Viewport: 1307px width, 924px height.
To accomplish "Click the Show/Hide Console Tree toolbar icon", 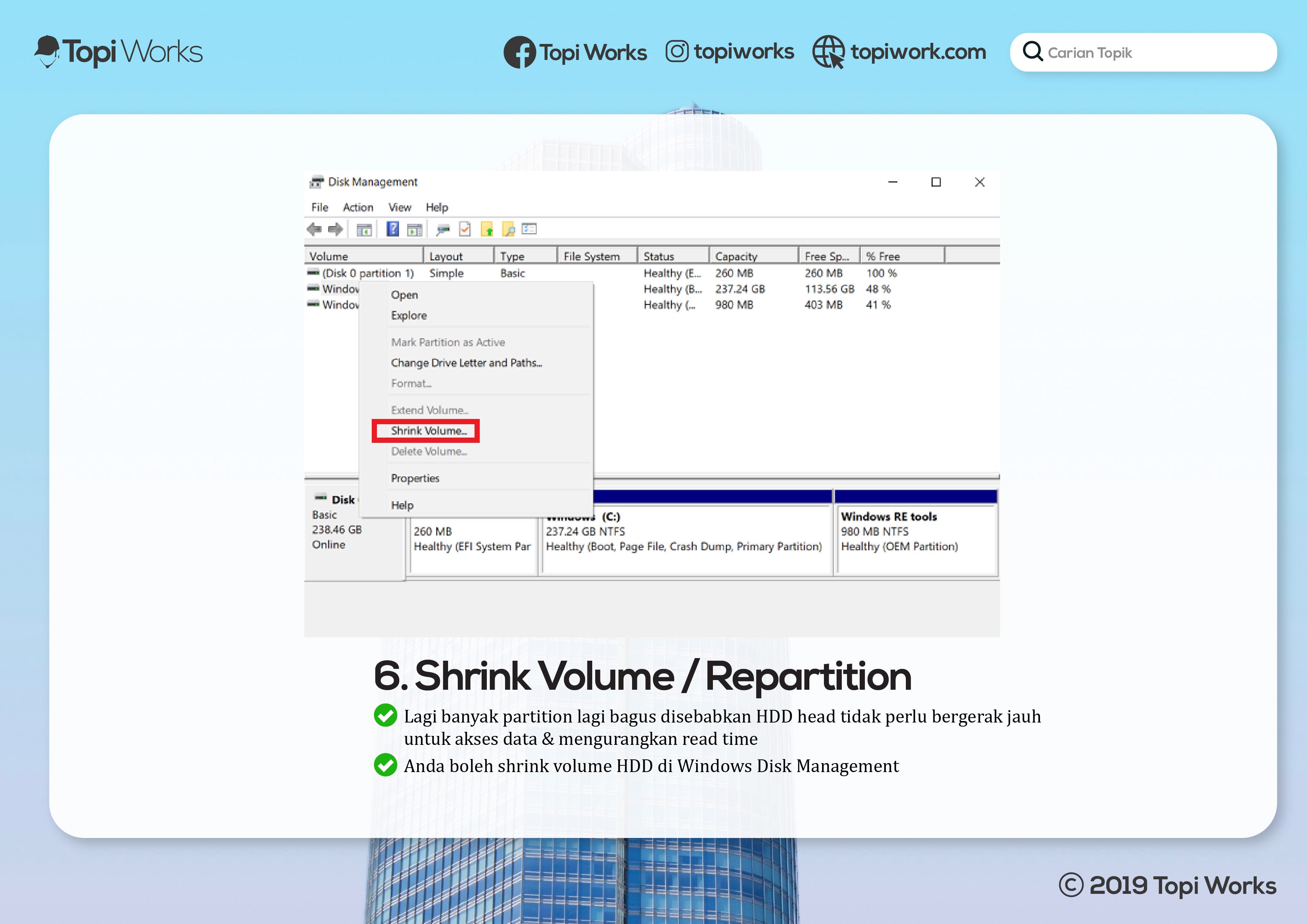I will point(364,229).
